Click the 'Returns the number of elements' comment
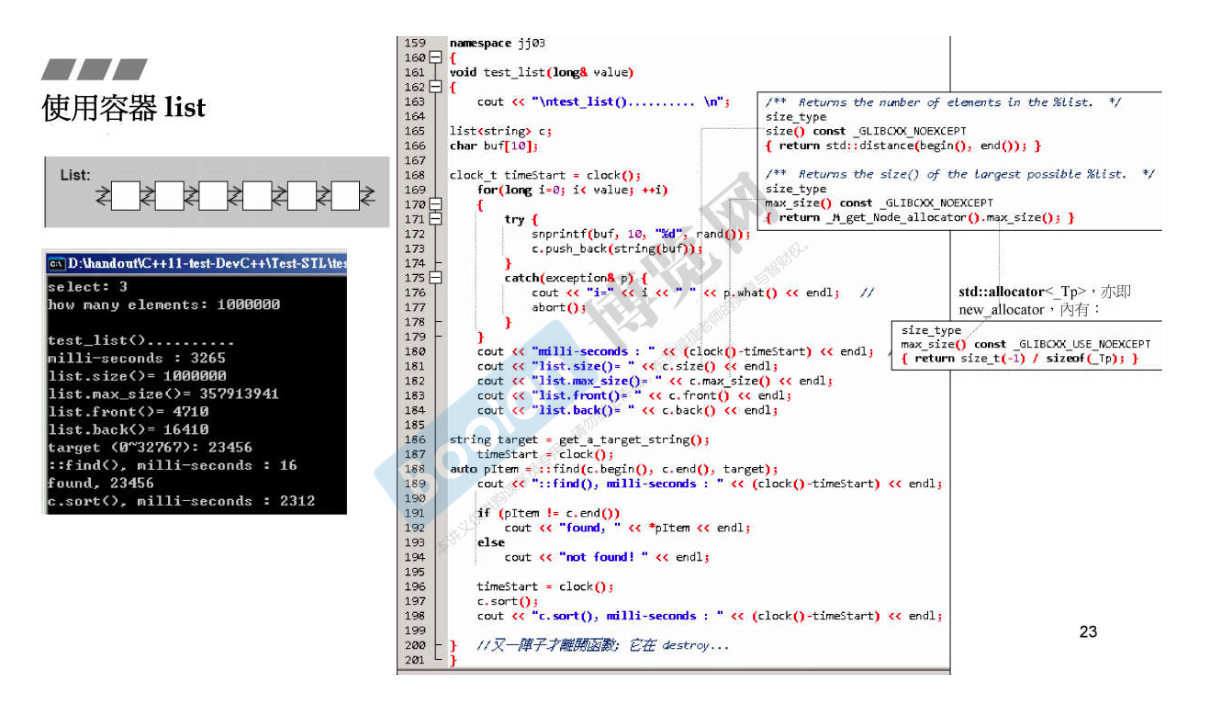 [943, 102]
